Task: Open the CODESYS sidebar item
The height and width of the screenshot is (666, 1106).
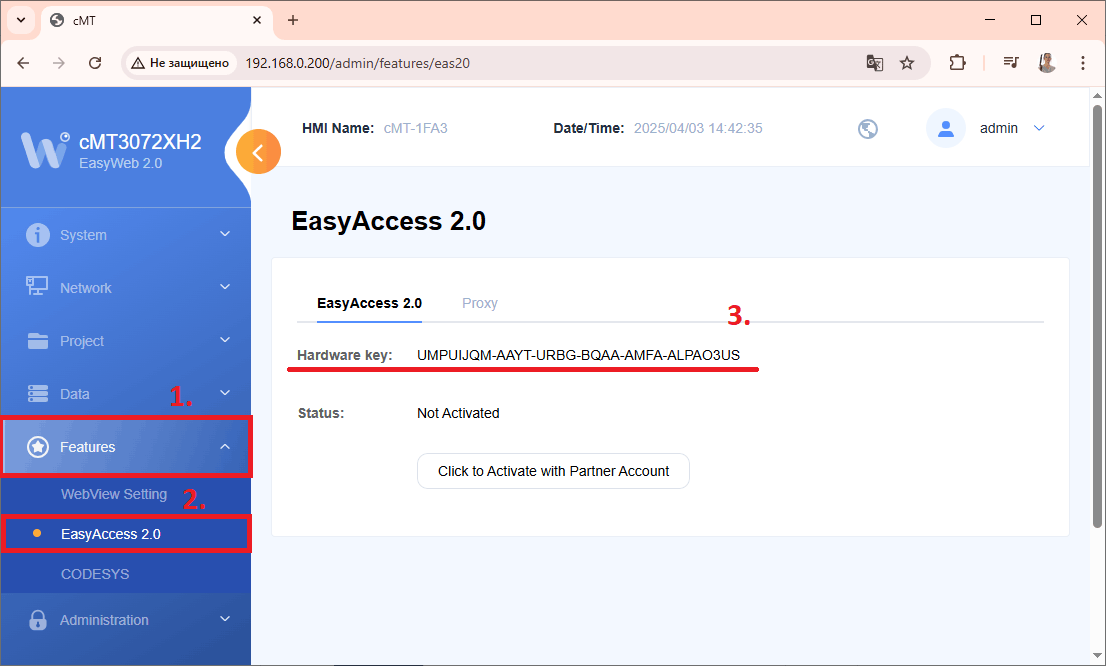Action: [x=95, y=574]
